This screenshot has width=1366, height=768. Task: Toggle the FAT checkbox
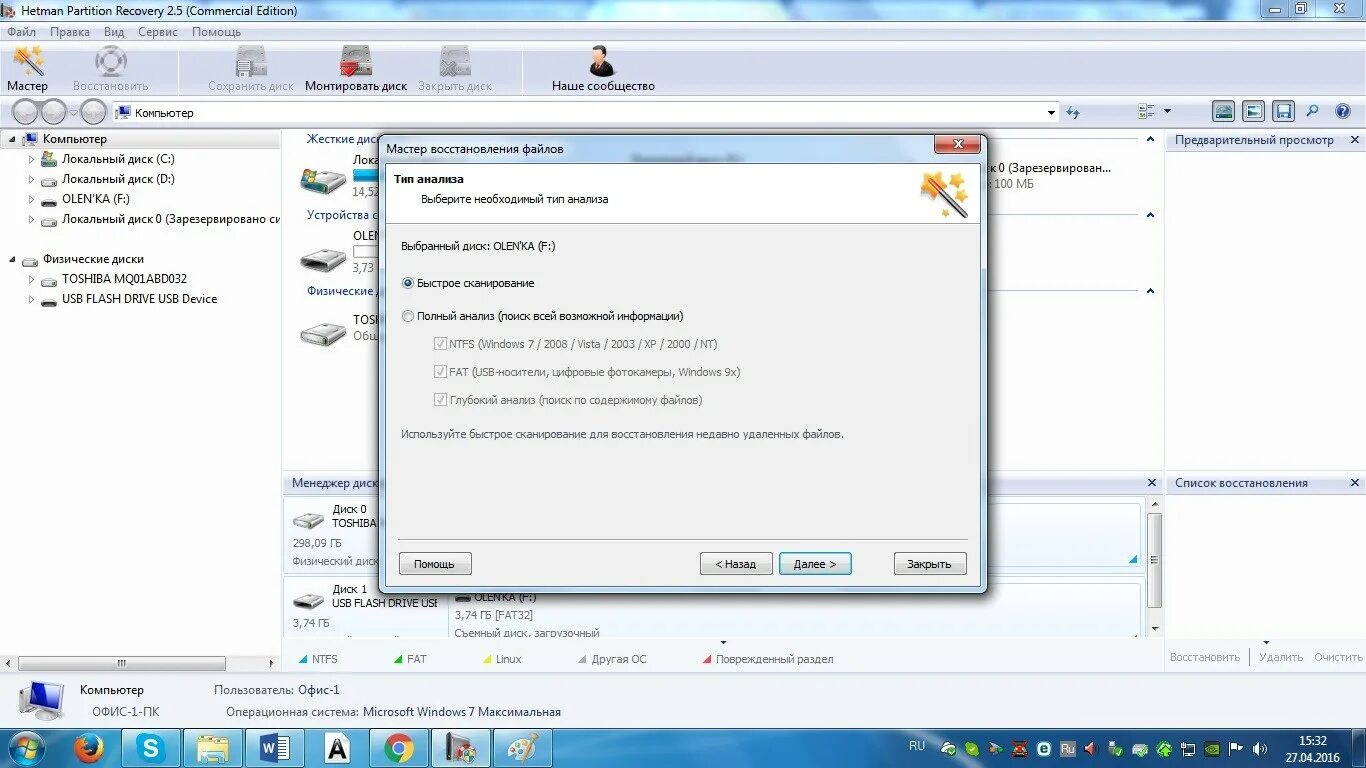pyautogui.click(x=440, y=372)
